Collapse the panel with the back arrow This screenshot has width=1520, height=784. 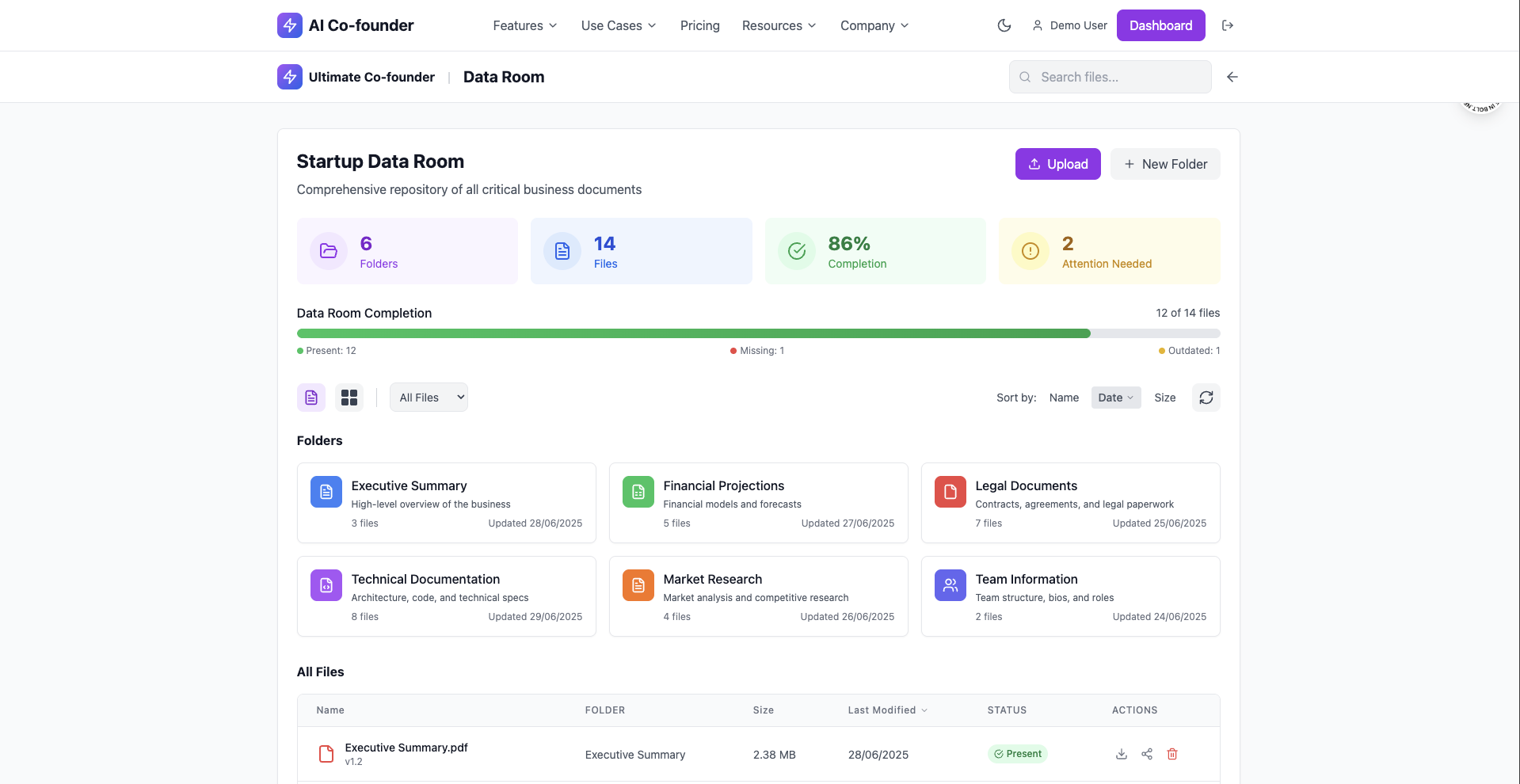coord(1232,77)
